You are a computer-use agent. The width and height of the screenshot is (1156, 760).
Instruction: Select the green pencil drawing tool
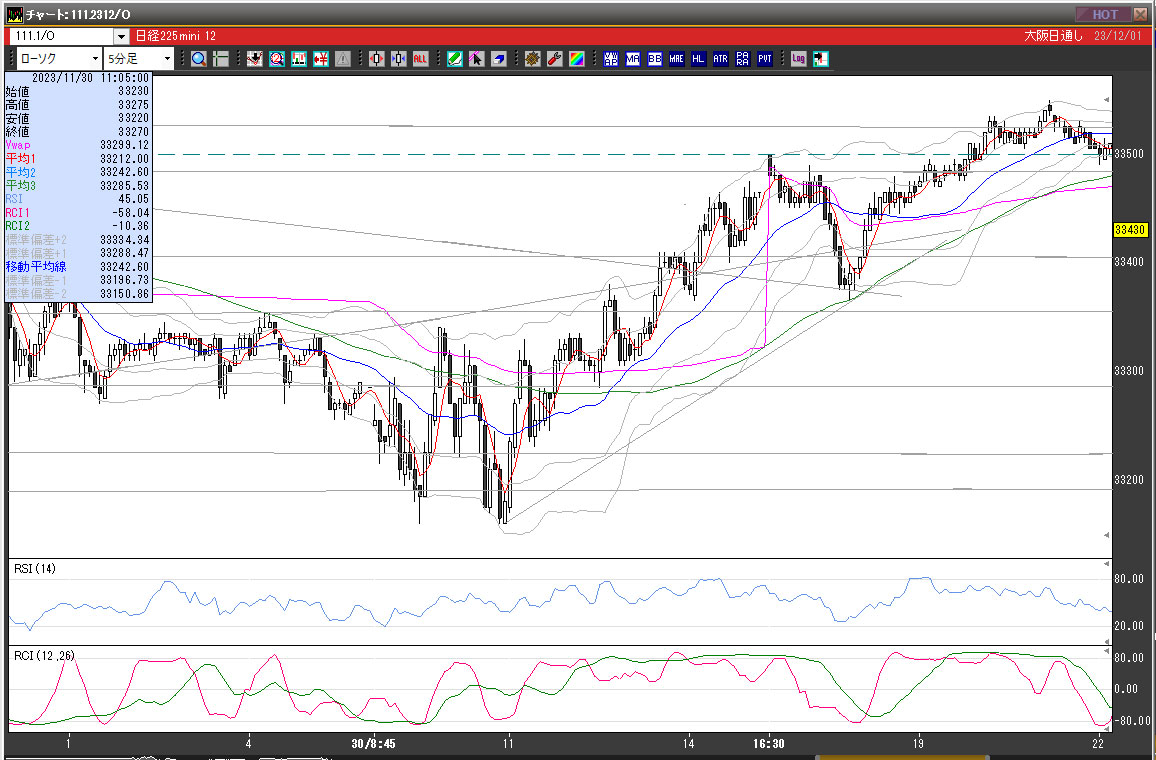pos(455,59)
